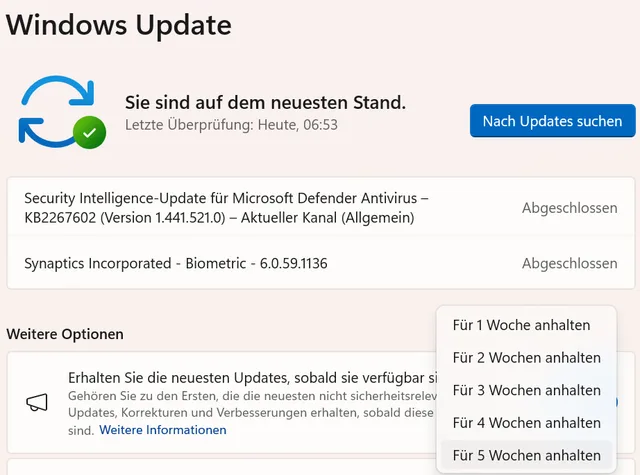Viewport: 640px width, 475px height.
Task: Select Für 4 Wochen anhalten option
Action: click(x=526, y=423)
